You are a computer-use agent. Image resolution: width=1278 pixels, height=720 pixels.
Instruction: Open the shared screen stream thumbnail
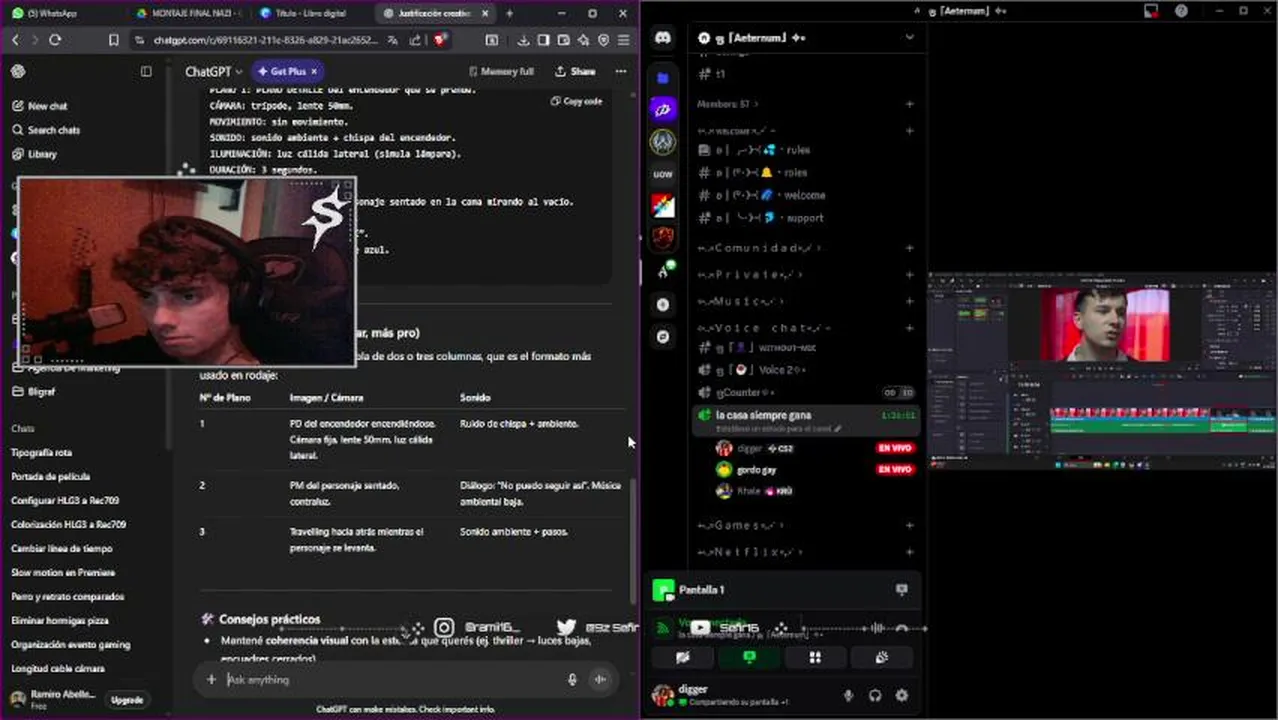[x=1102, y=371]
